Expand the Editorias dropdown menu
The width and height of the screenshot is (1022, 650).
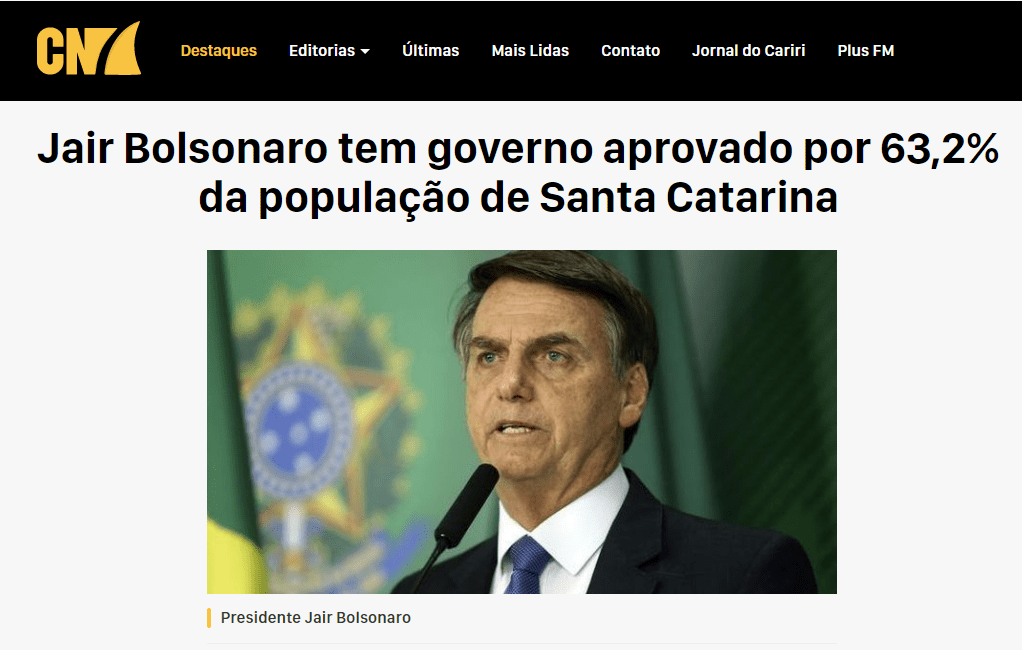[x=329, y=51]
